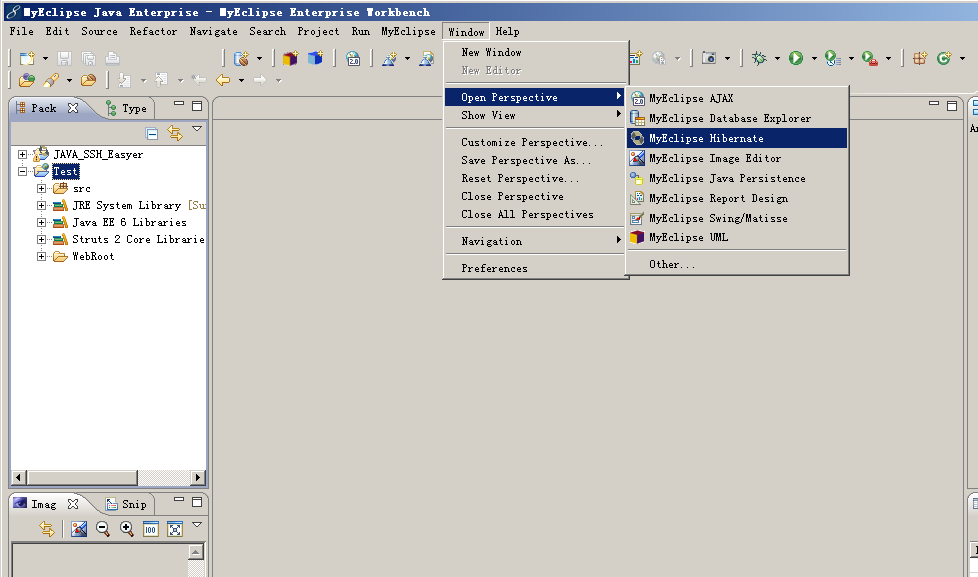
Task: Choose Preferences from the Window menu
Action: coord(494,268)
